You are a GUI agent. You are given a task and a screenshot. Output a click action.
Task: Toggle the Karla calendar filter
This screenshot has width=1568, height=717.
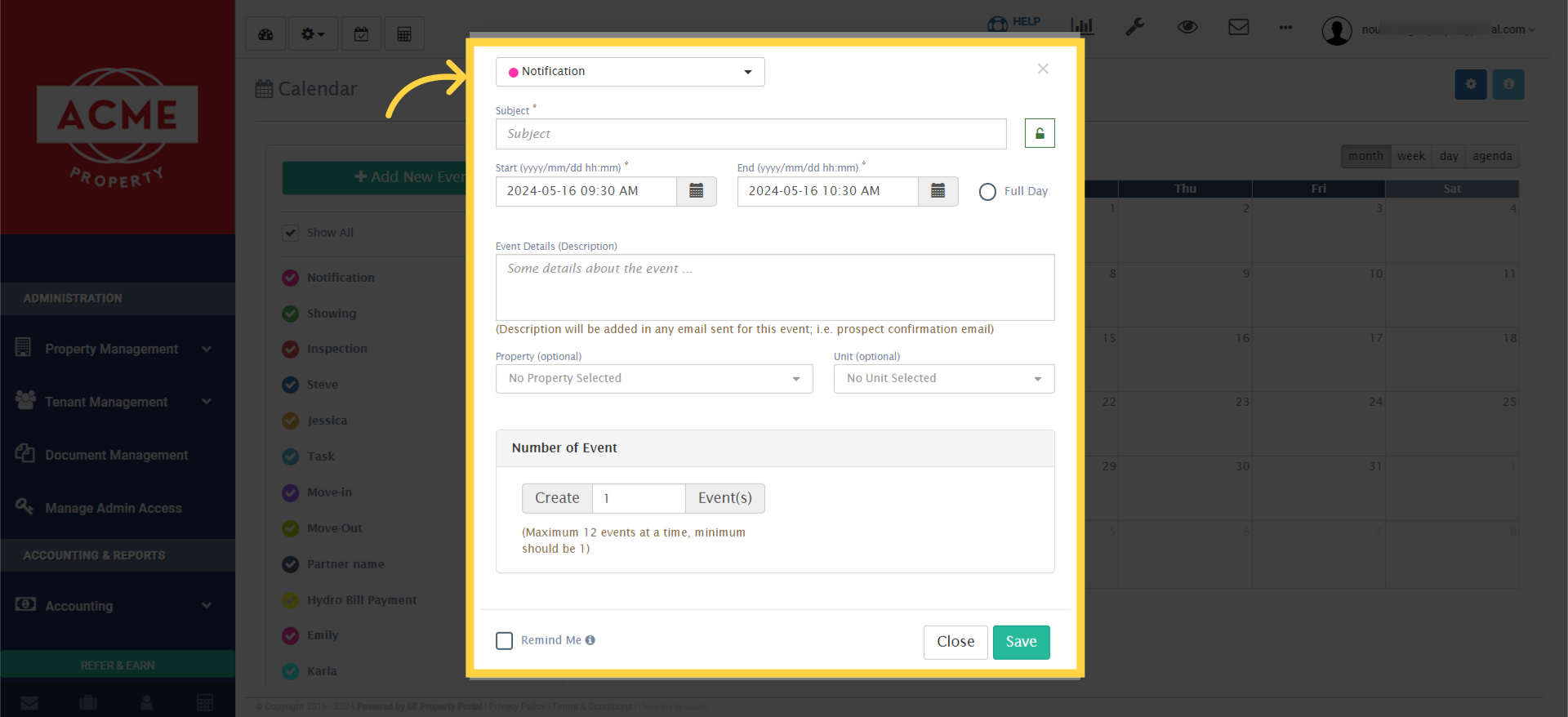point(291,671)
